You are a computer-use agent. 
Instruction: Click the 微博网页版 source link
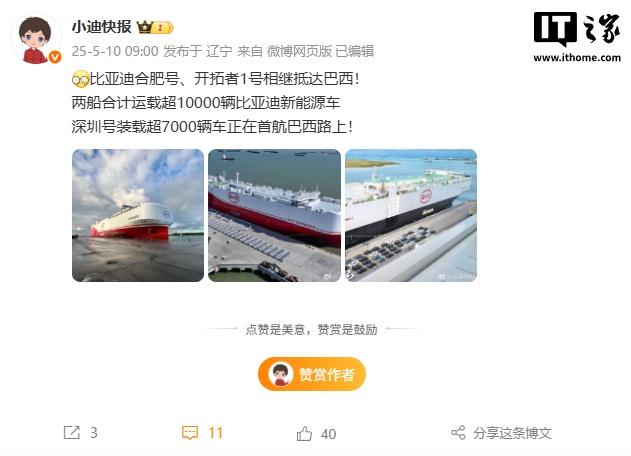[299, 51]
